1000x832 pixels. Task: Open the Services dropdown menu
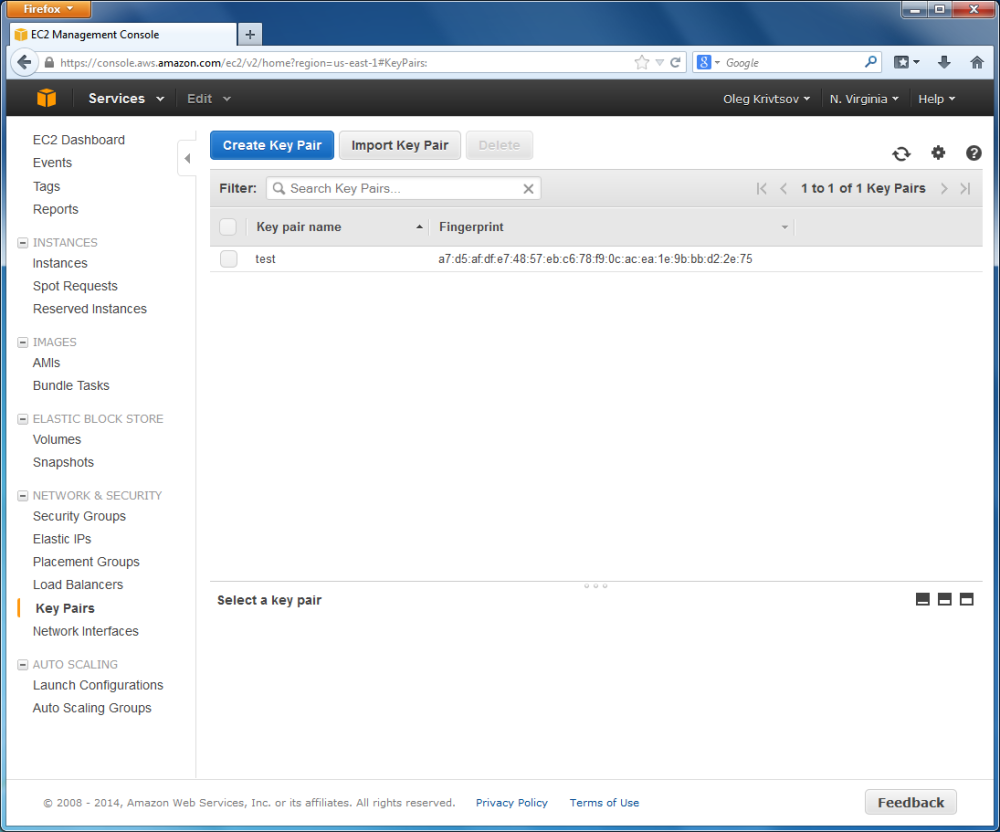[126, 99]
